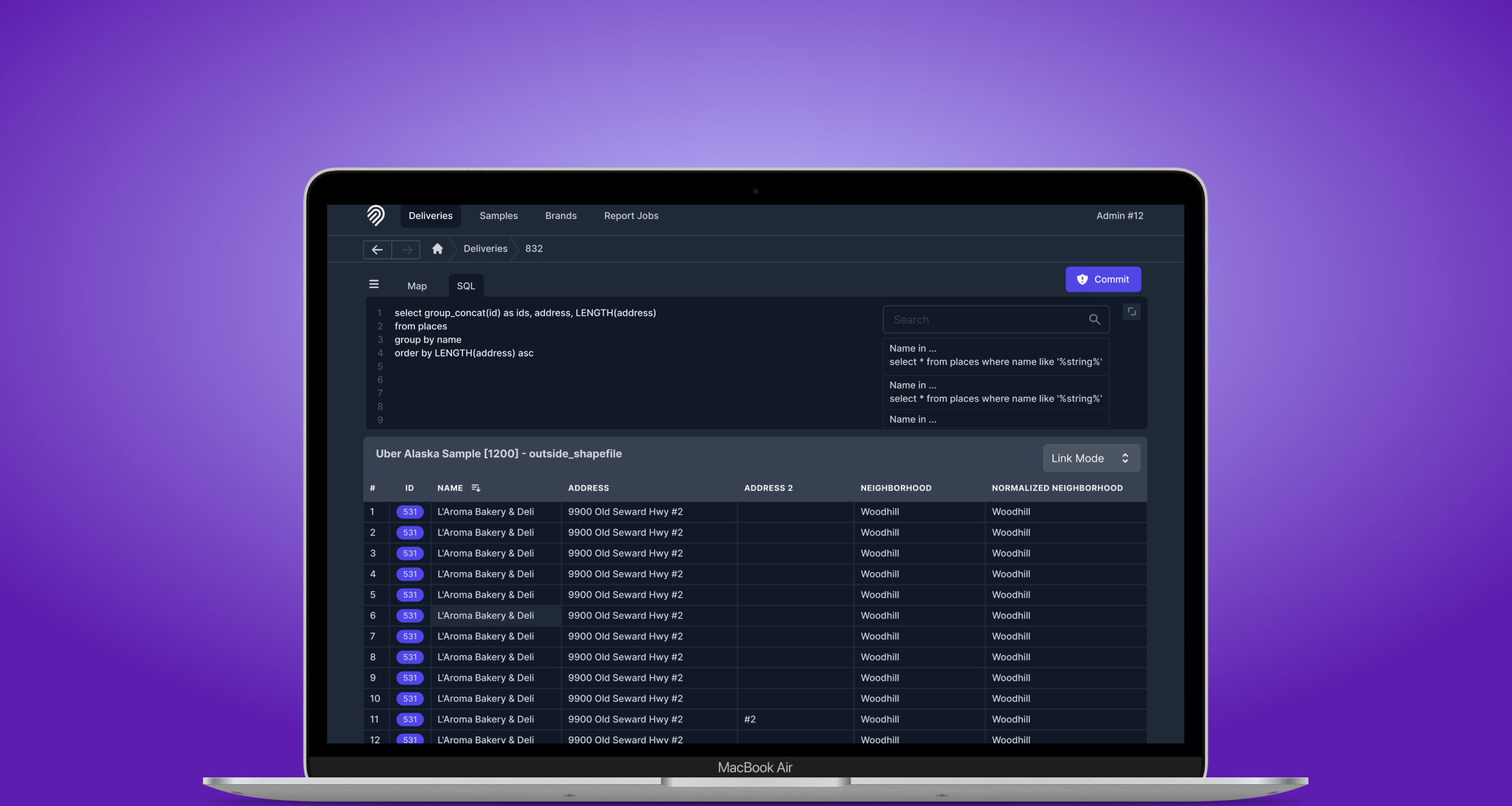1512x806 pixels.
Task: Open the Samples menu item
Action: 499,215
